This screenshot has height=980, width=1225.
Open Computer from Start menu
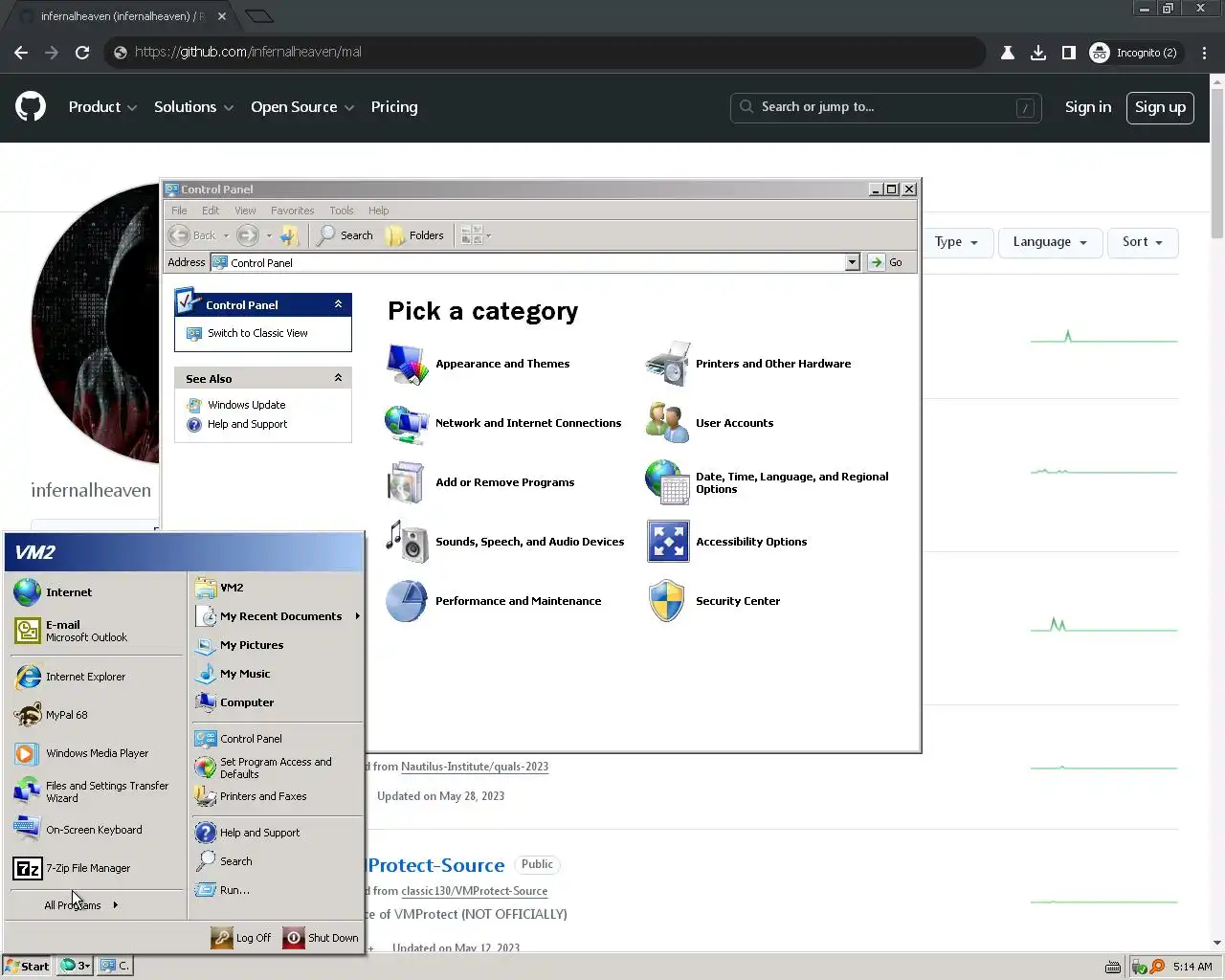278,702
